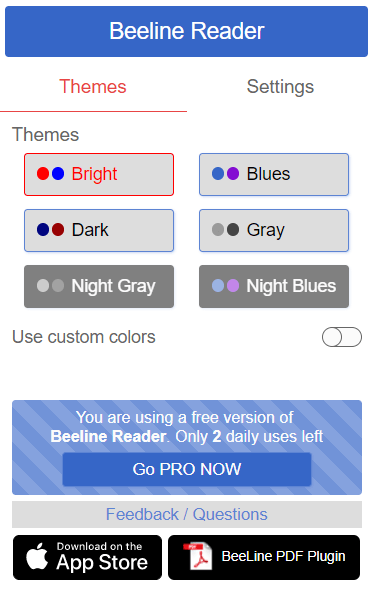Click the light gray dot in Night Gray

click(x=43, y=286)
